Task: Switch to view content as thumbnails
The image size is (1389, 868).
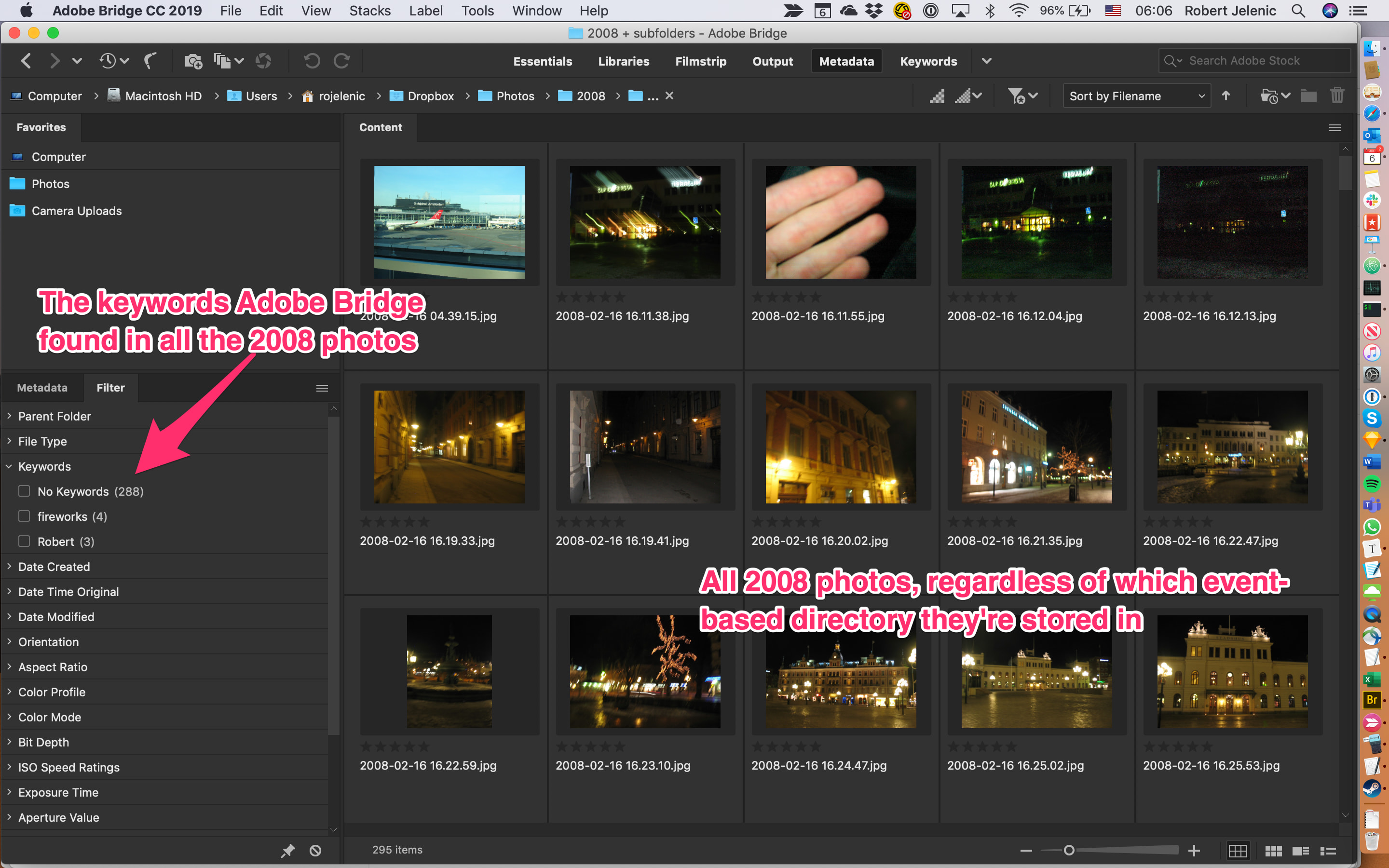Action: tap(1274, 850)
